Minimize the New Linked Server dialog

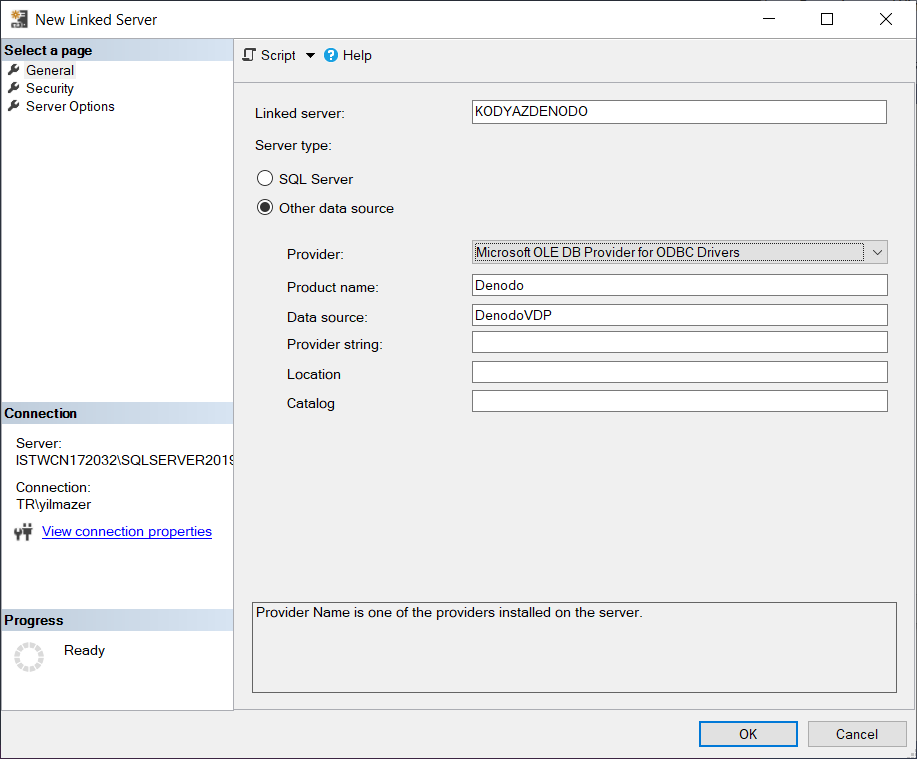tap(769, 19)
